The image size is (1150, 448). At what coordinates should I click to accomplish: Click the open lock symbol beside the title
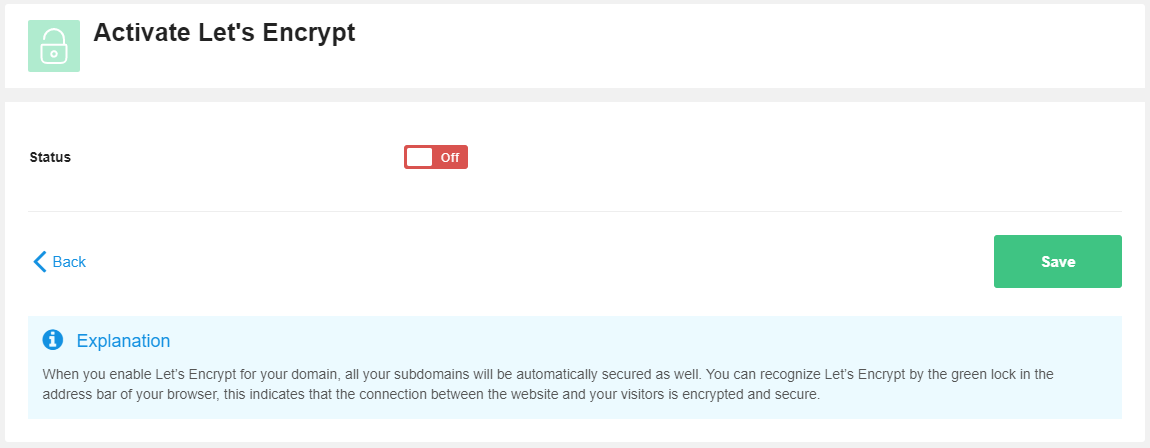point(54,46)
